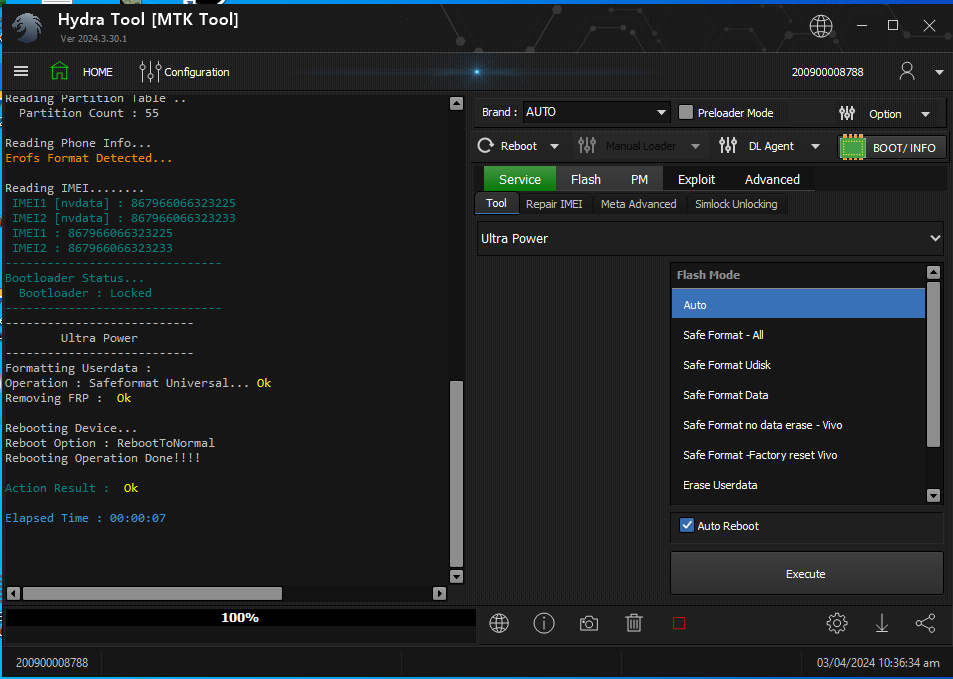Click Flash Mode list scroll up arrow
Viewport: 953px width, 679px height.
[x=934, y=272]
